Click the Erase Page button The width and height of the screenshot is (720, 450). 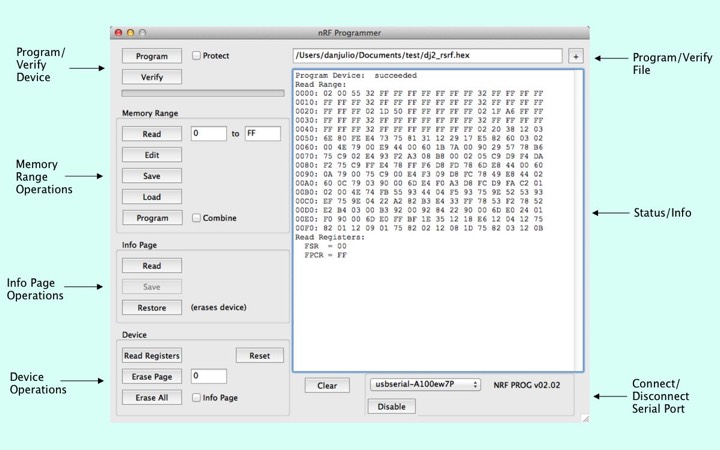152,377
